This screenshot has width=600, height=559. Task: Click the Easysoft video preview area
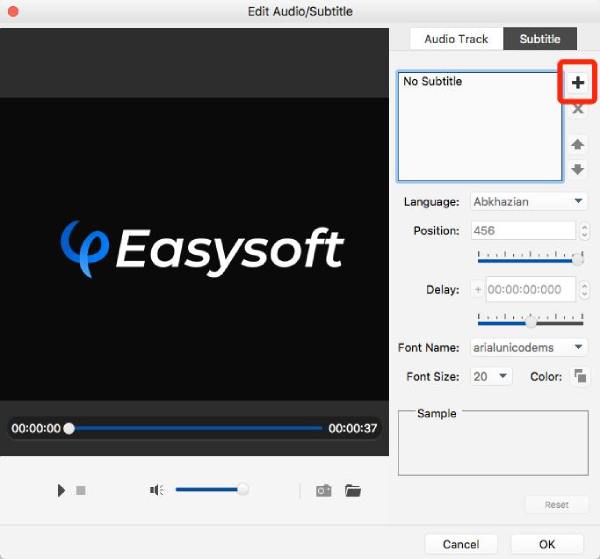[194, 249]
